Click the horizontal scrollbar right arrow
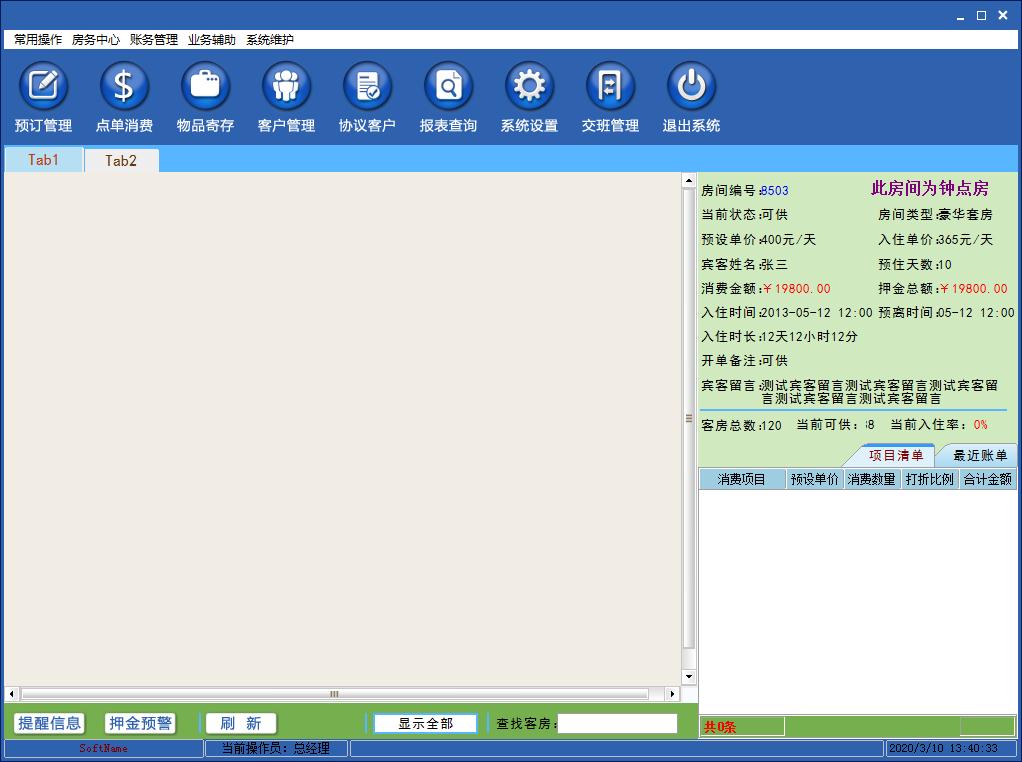1022x762 pixels. tap(672, 694)
